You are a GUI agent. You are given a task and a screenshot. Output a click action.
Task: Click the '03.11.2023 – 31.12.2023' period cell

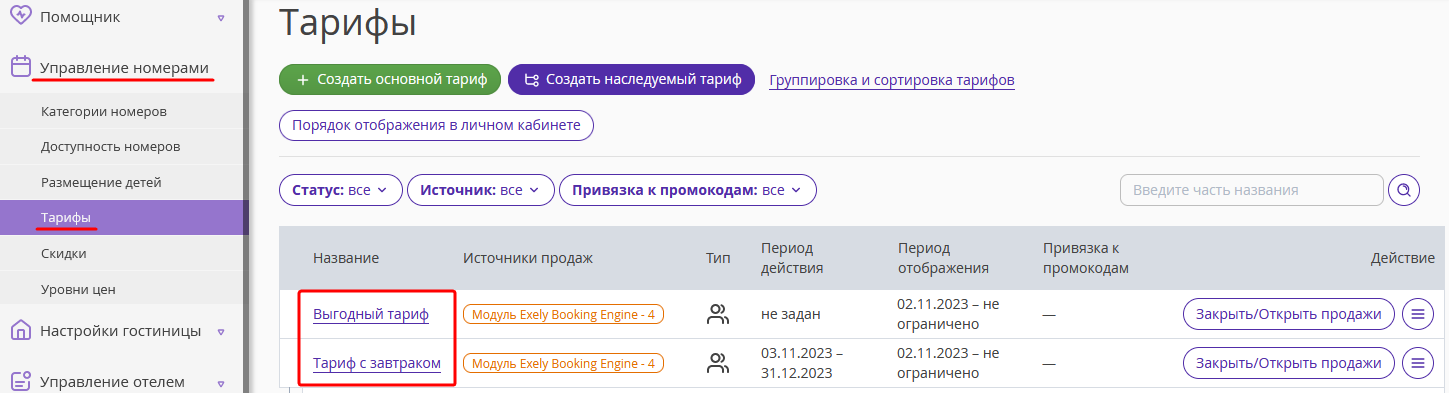(802, 363)
